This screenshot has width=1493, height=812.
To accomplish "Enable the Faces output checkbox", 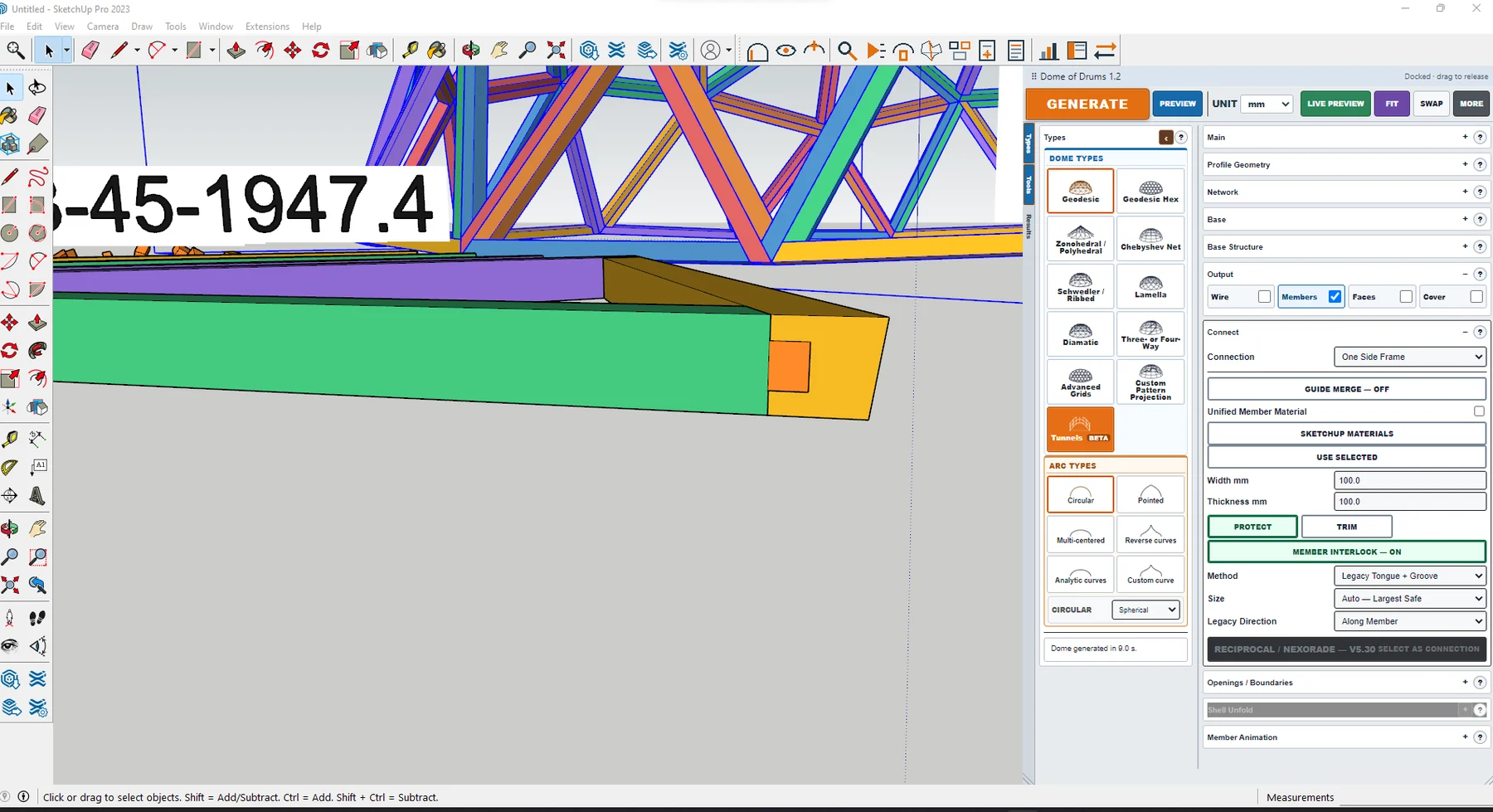I will point(1406,296).
